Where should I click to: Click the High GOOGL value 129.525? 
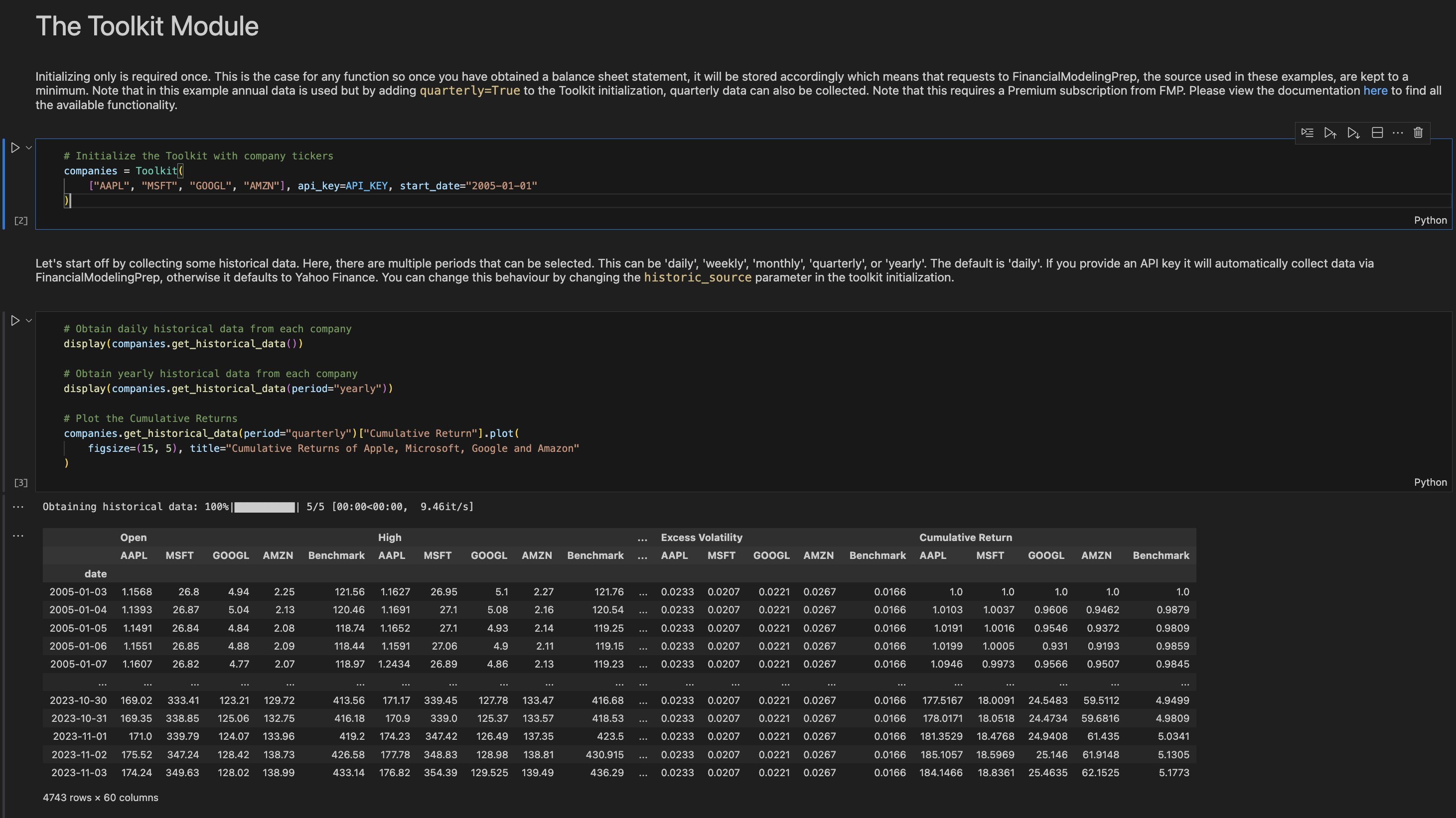coord(489,772)
